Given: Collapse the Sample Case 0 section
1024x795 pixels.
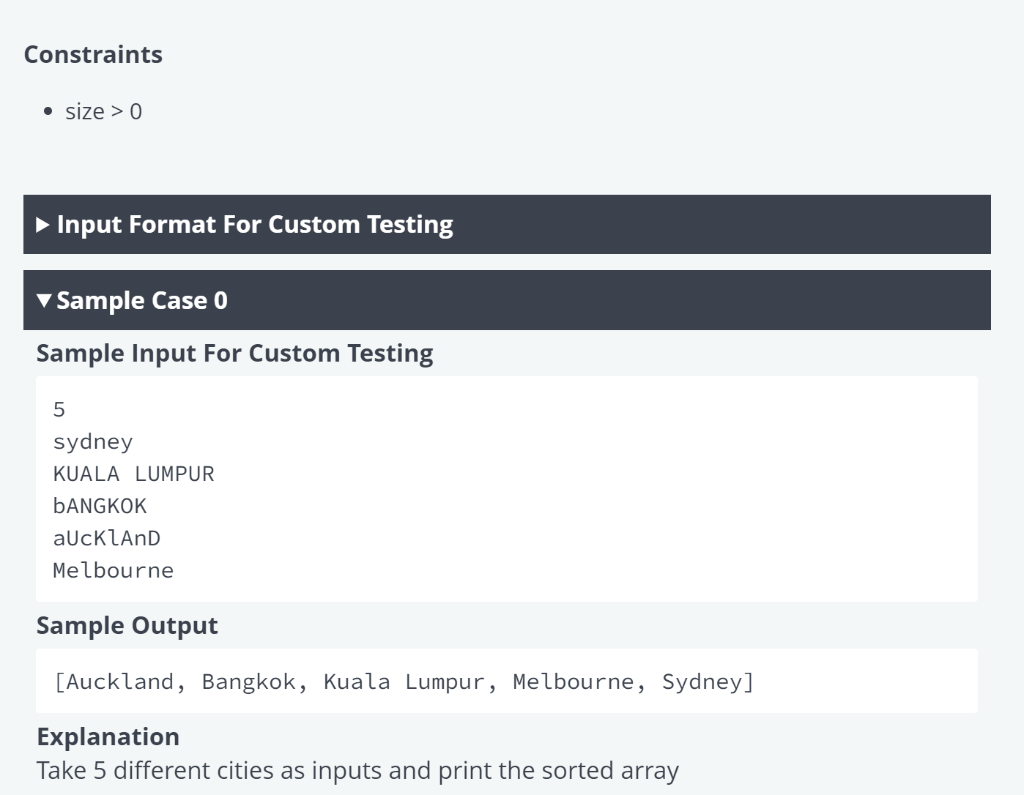Looking at the screenshot, I should (x=142, y=300).
